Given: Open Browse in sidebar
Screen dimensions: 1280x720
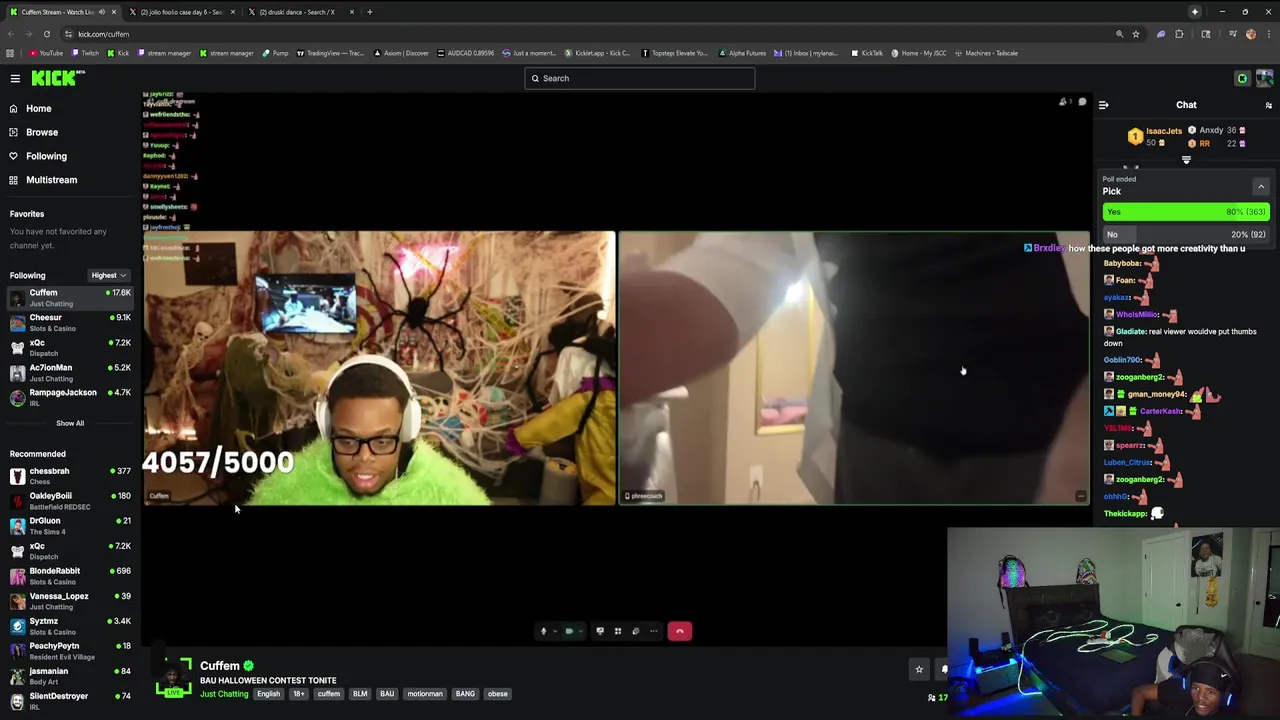Looking at the screenshot, I should (42, 132).
